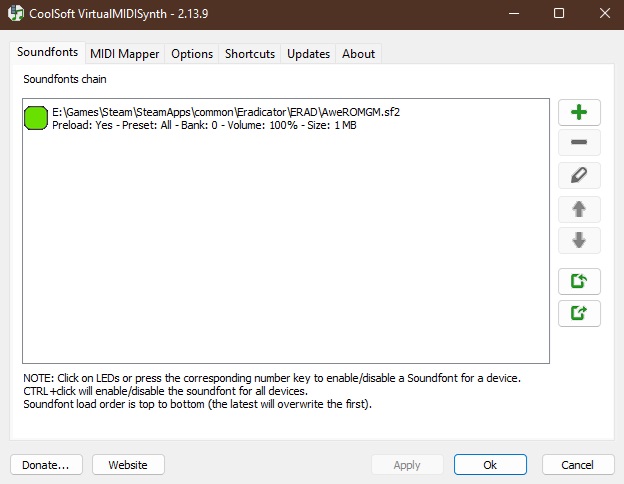Viewport: 624px width, 484px height.
Task: Close the VirtualMIDISynth window
Action: tap(604, 14)
